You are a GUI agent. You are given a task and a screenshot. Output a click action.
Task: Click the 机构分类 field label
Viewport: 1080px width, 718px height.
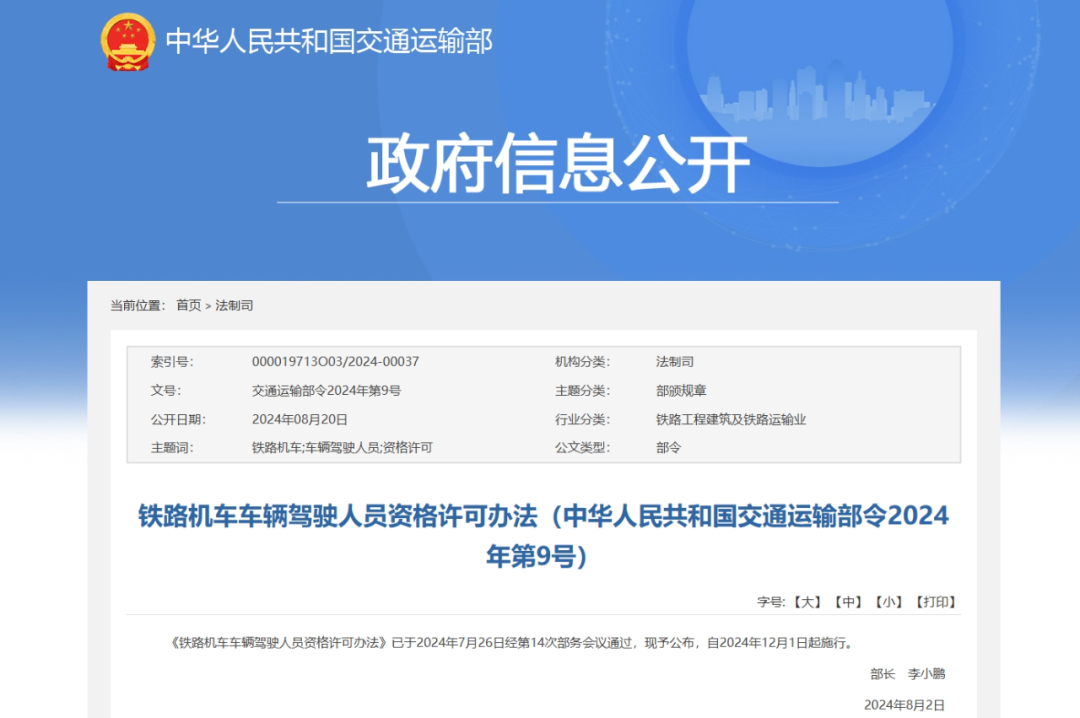click(x=583, y=362)
